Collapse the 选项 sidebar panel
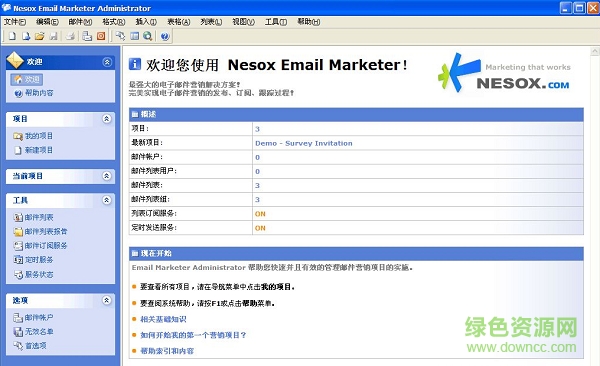 [x=107, y=300]
